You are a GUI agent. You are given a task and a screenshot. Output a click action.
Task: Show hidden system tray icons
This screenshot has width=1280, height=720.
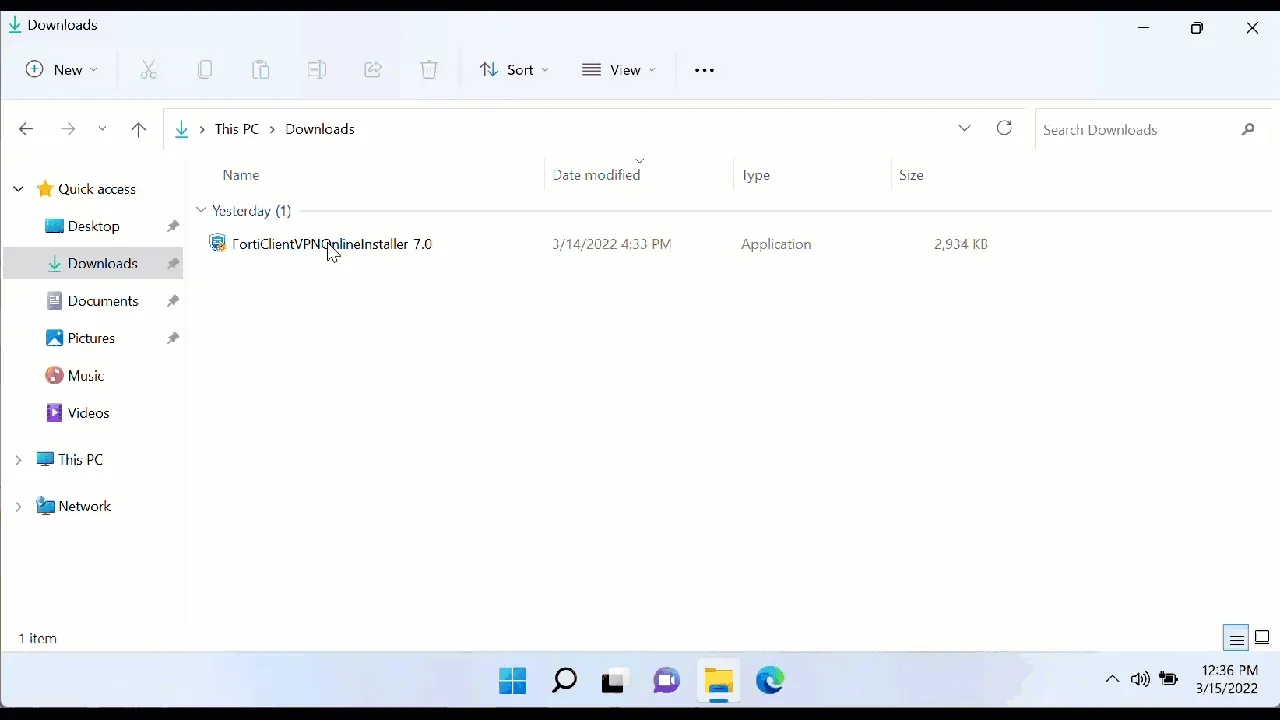(x=1112, y=680)
